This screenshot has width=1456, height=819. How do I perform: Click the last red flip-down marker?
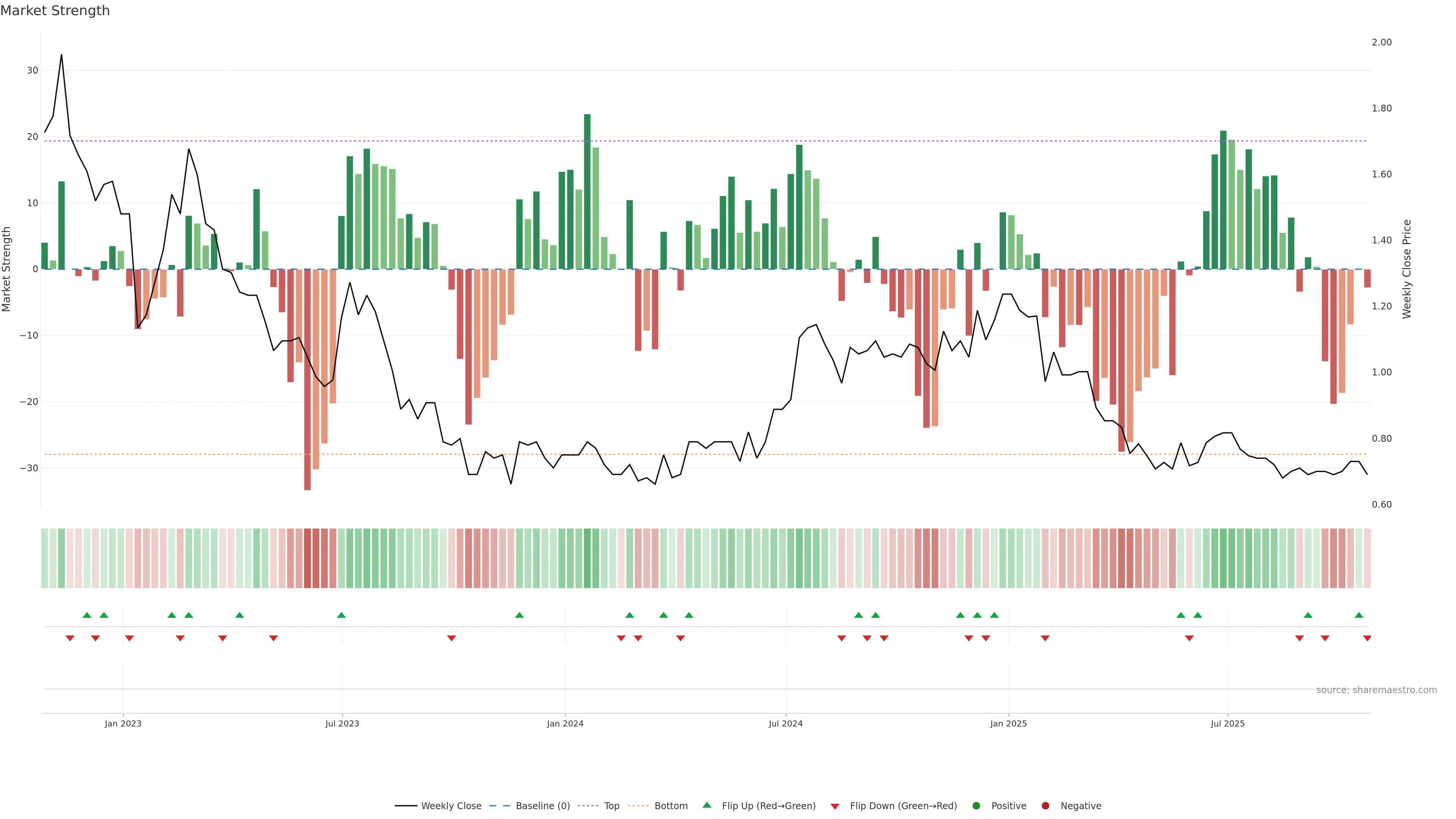1367,638
